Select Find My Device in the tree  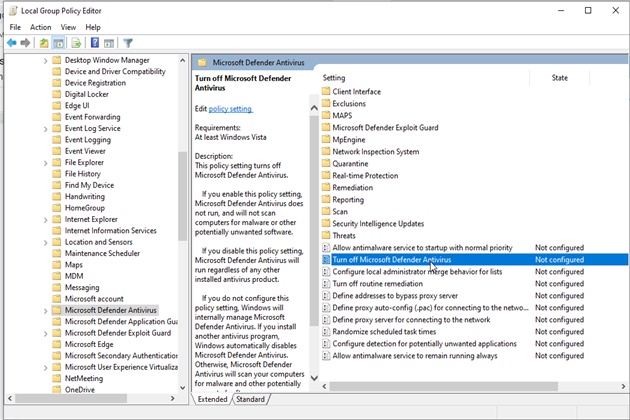pyautogui.click(x=89, y=185)
